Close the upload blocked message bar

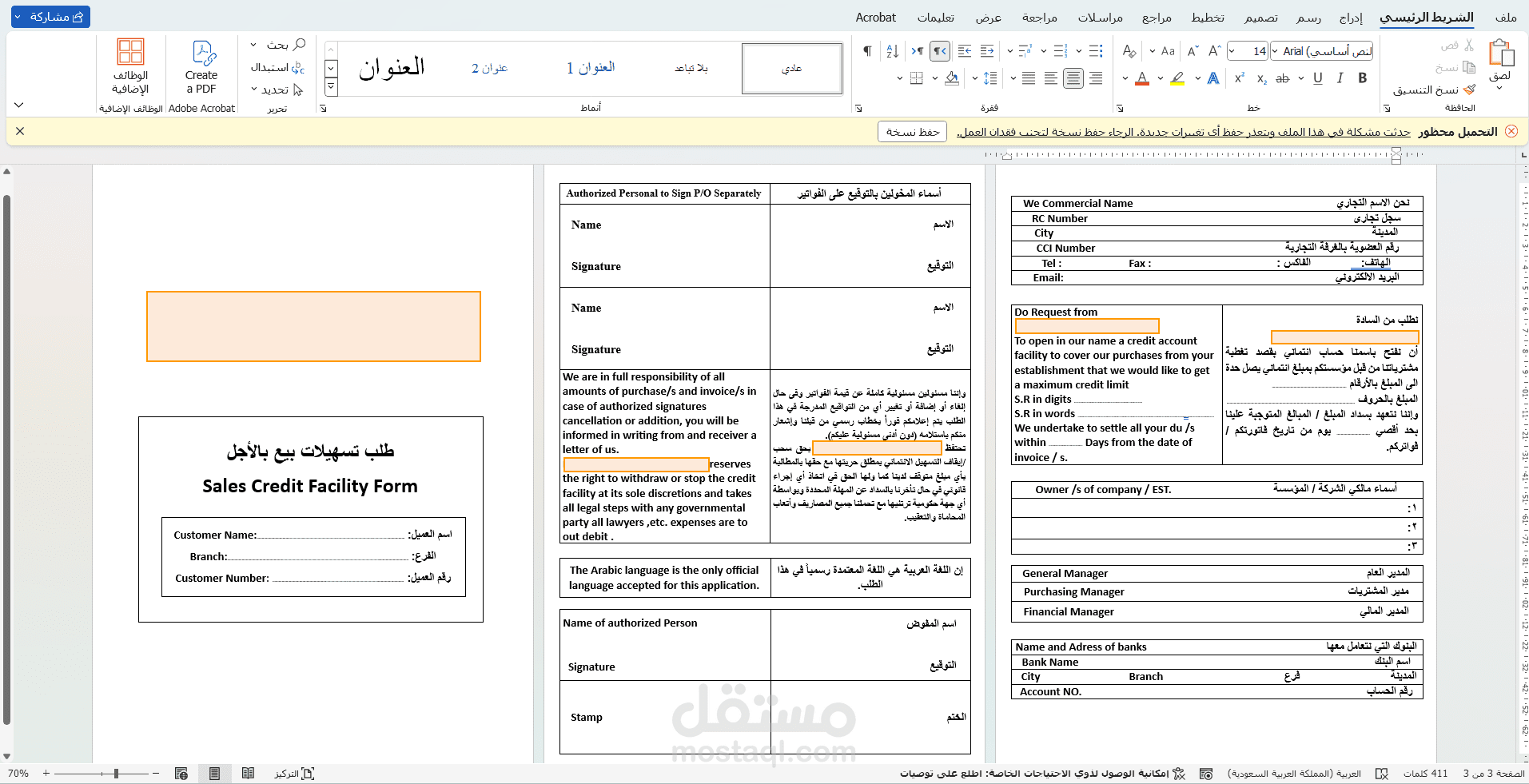click(x=20, y=131)
